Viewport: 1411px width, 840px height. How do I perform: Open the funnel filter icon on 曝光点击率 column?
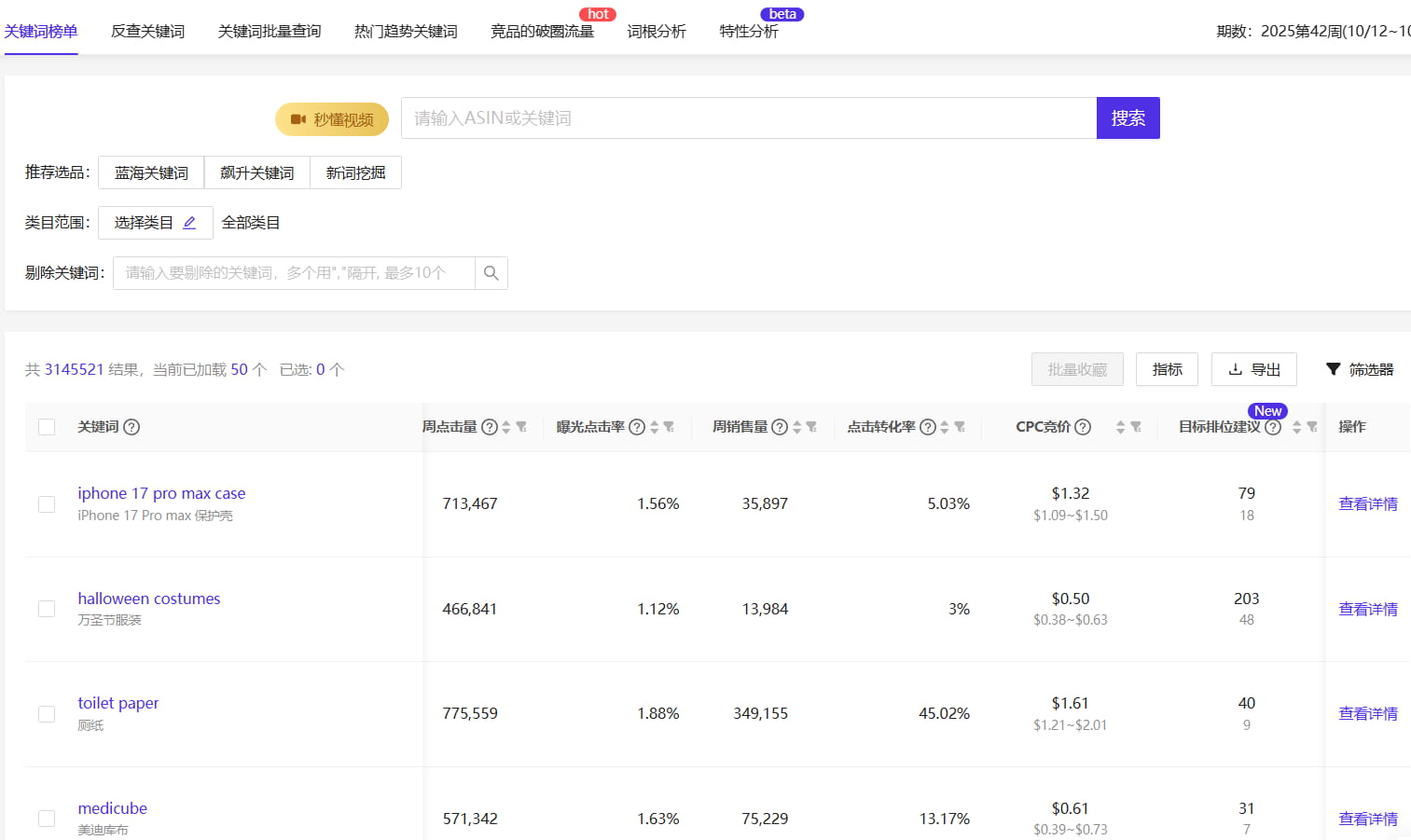pos(669,427)
